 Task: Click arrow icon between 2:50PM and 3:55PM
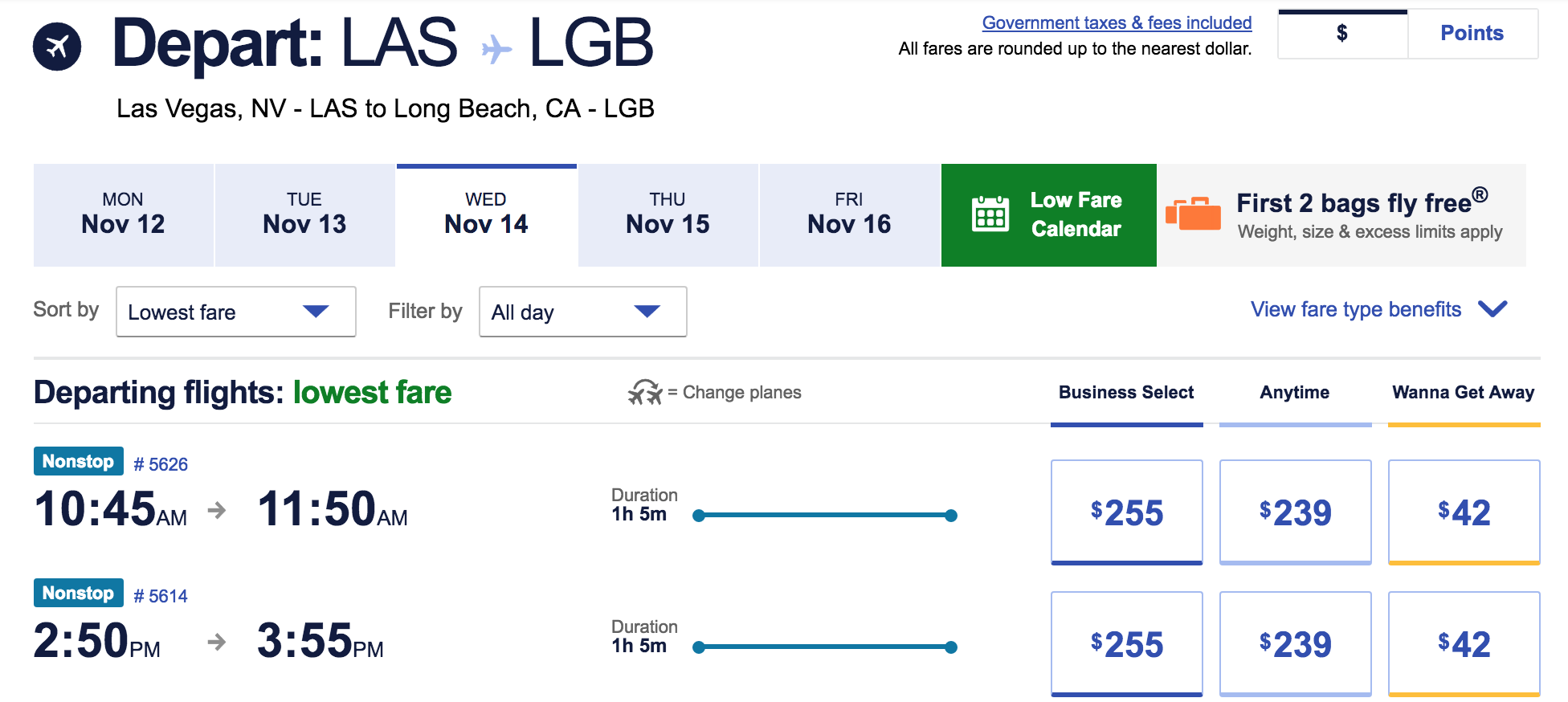point(217,642)
